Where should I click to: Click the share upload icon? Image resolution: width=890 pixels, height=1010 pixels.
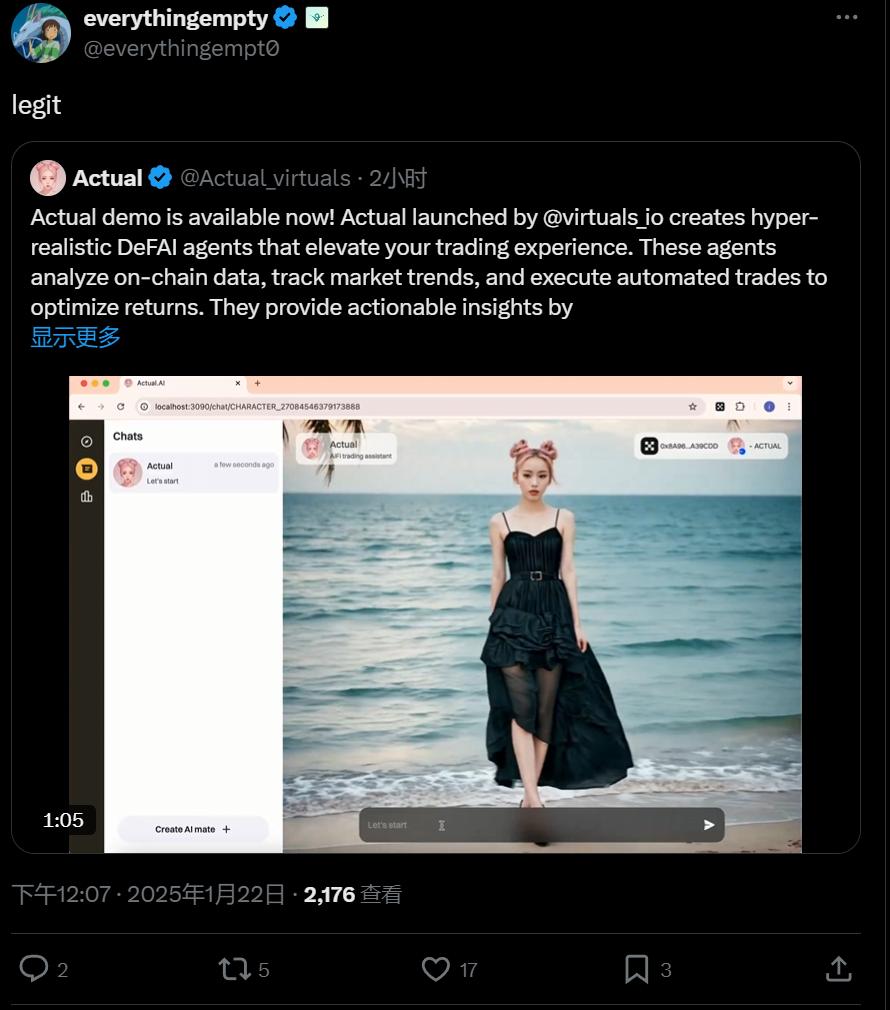click(838, 968)
